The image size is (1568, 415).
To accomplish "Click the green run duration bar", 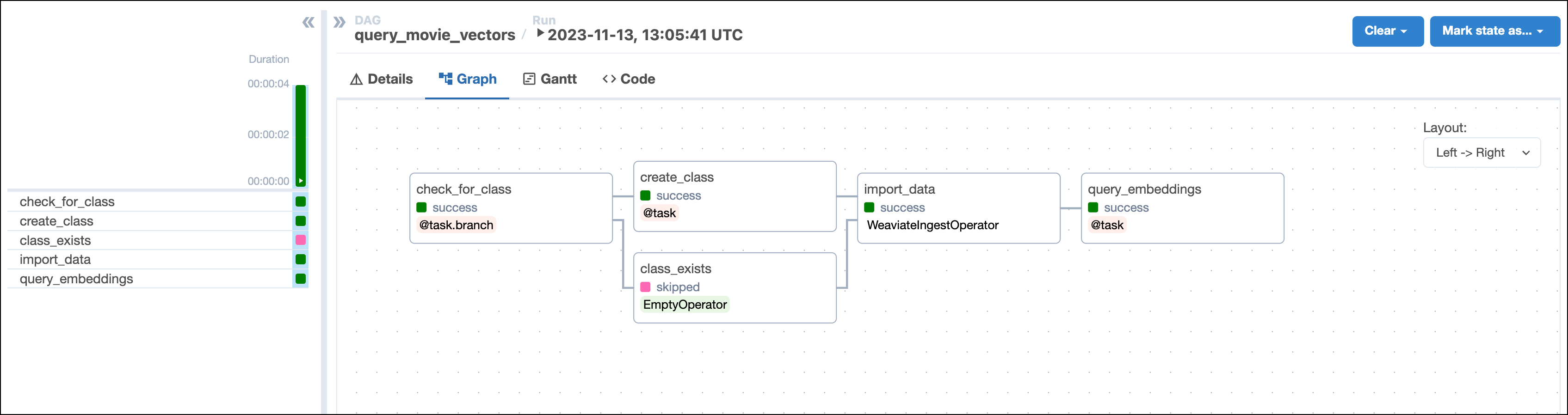I will (301, 134).
